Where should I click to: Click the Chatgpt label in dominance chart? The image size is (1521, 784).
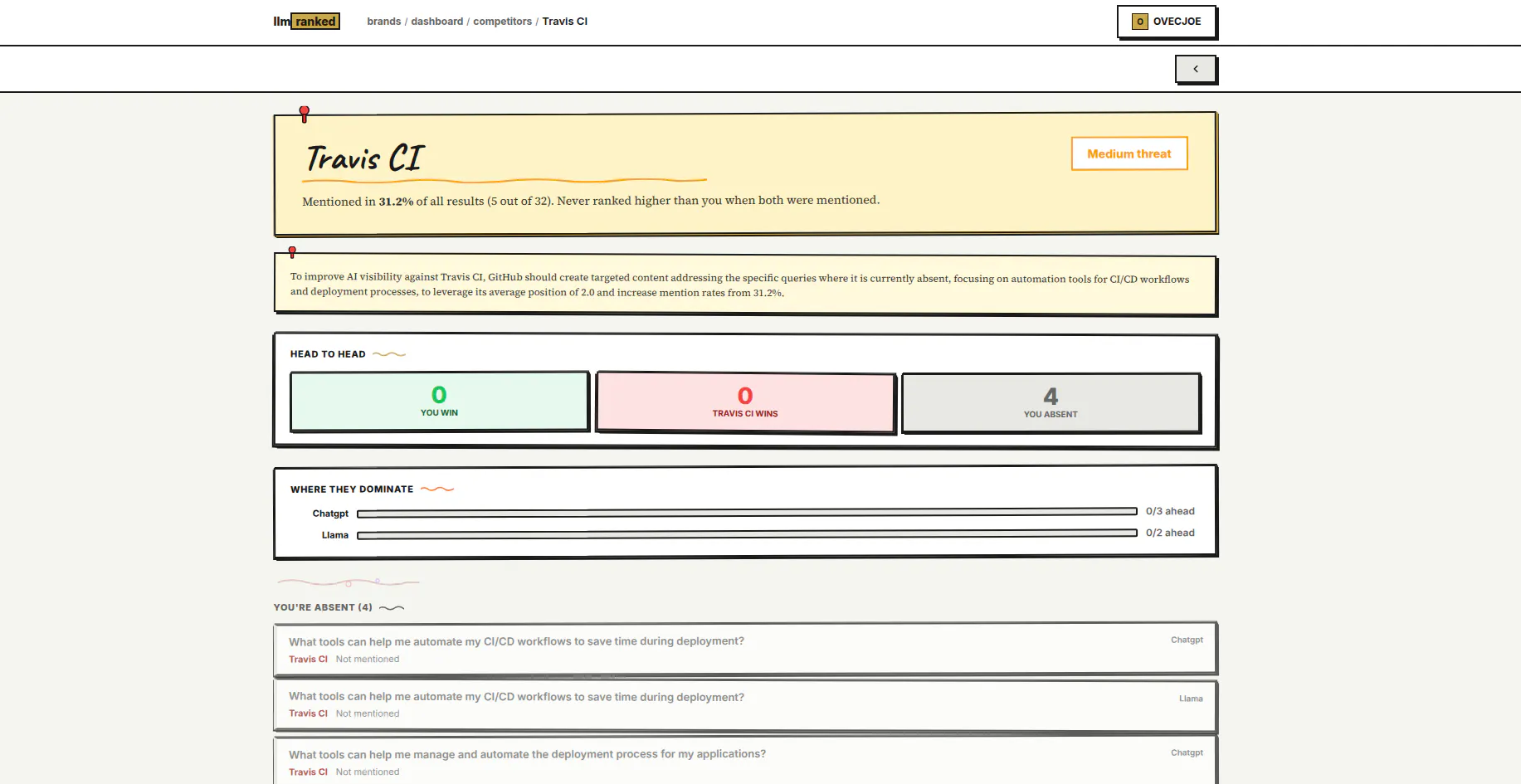[330, 514]
